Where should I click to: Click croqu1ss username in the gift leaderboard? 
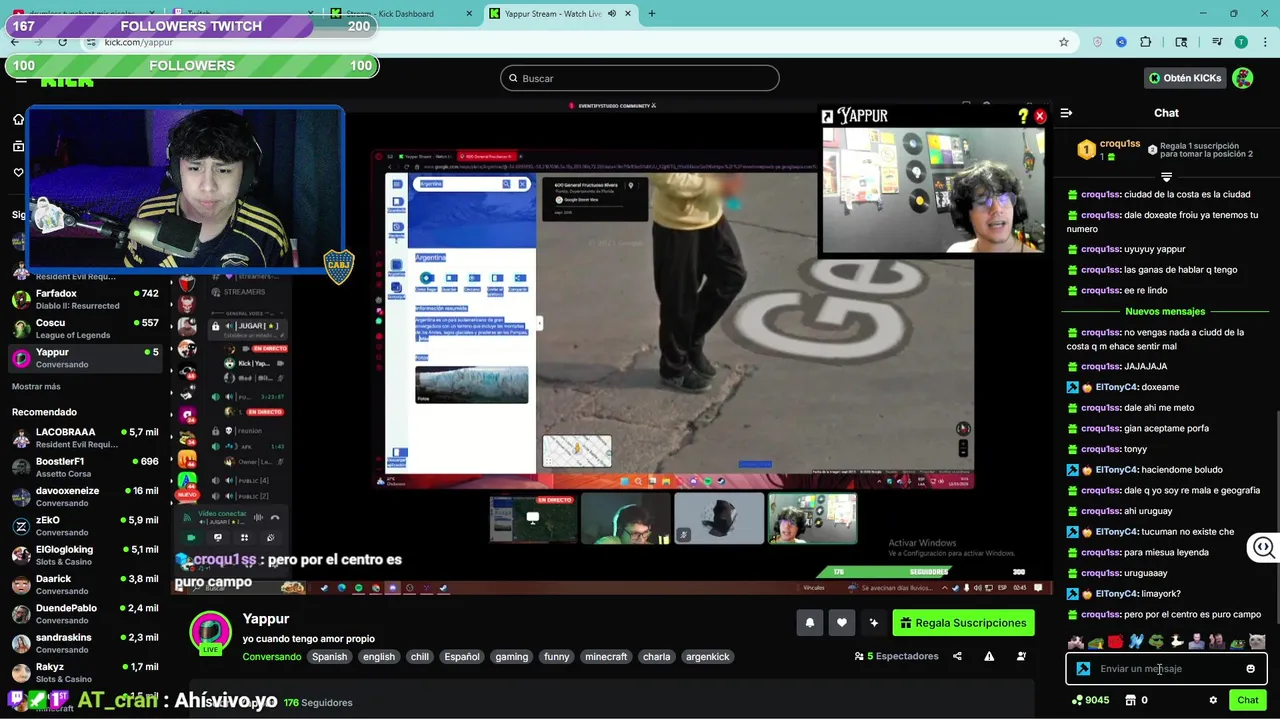pos(1120,144)
